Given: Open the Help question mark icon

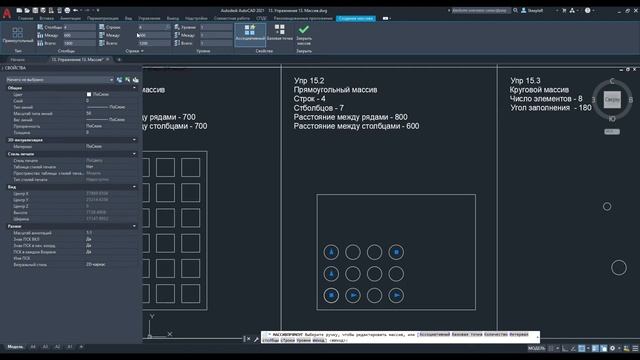Looking at the screenshot, I should point(588,11).
